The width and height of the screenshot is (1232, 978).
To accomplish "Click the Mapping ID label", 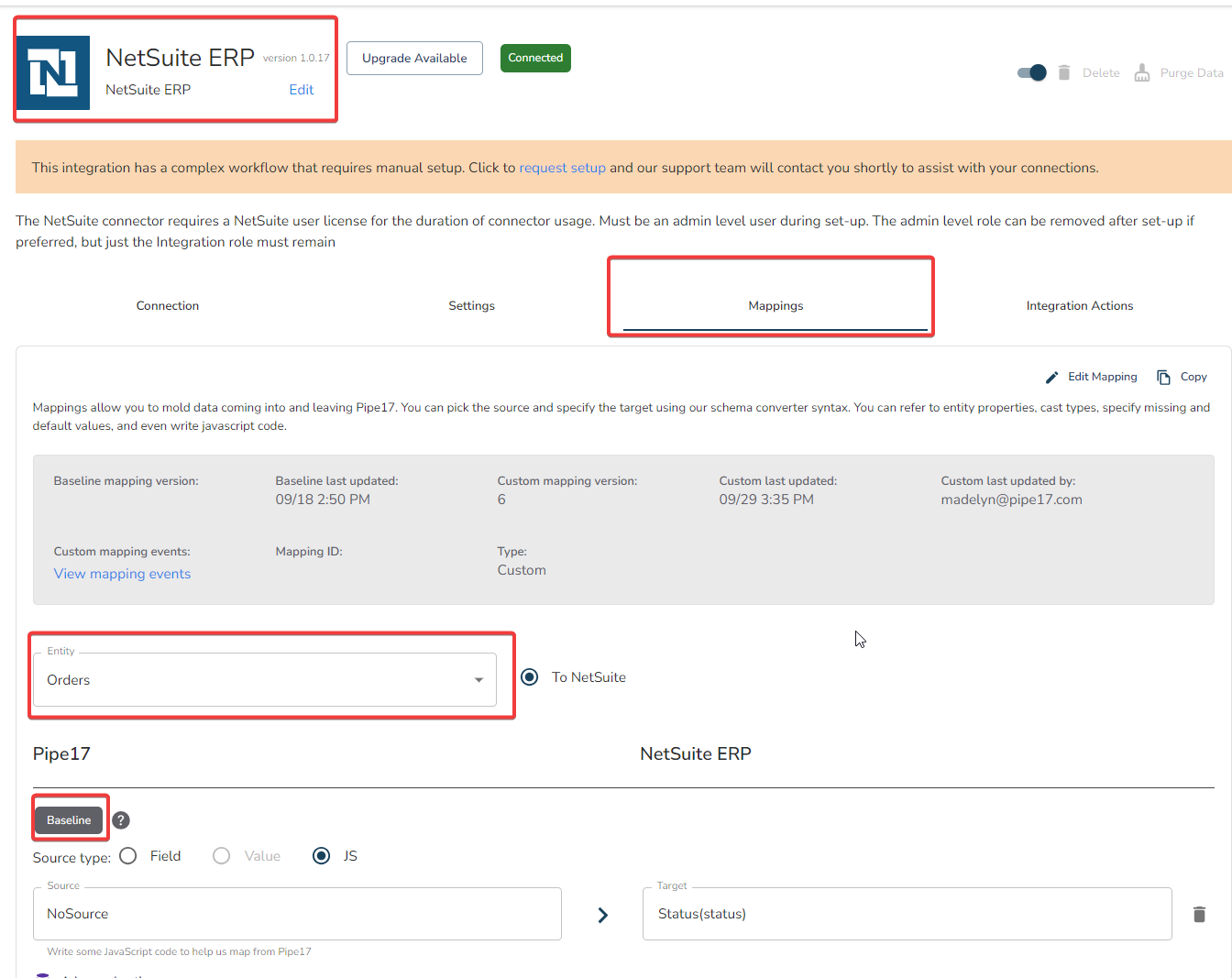I will 309,552.
